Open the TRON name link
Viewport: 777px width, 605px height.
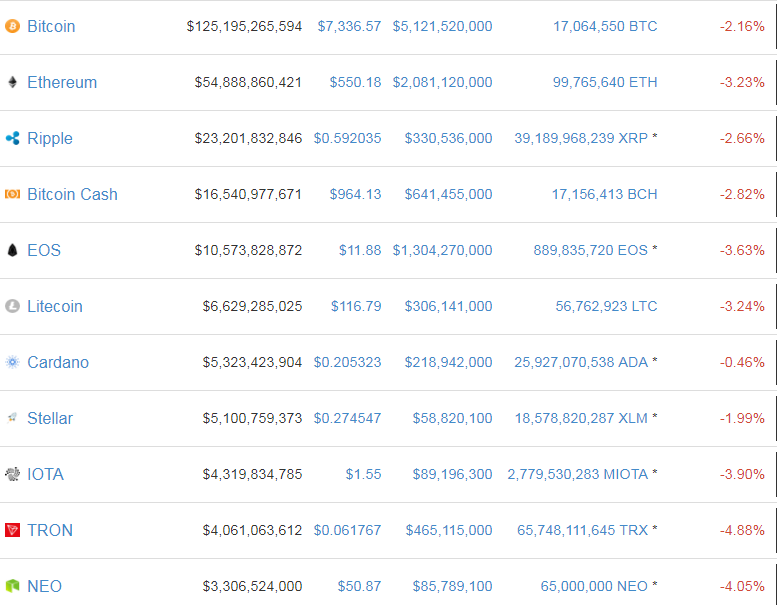[50, 530]
